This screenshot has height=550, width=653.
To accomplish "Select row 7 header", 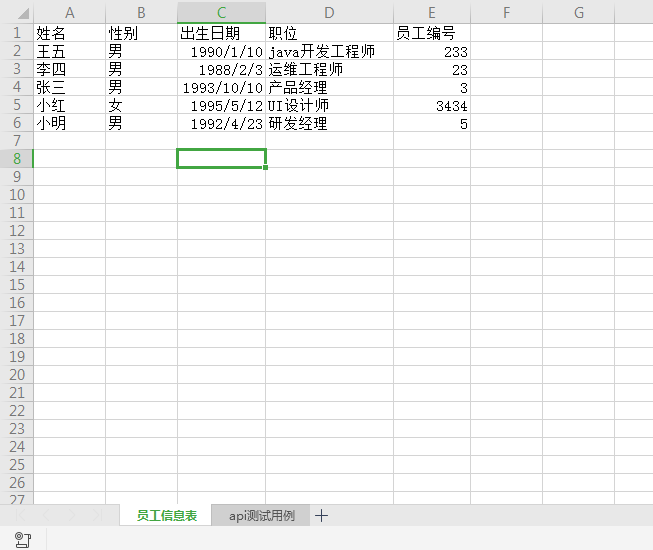I will point(17,141).
